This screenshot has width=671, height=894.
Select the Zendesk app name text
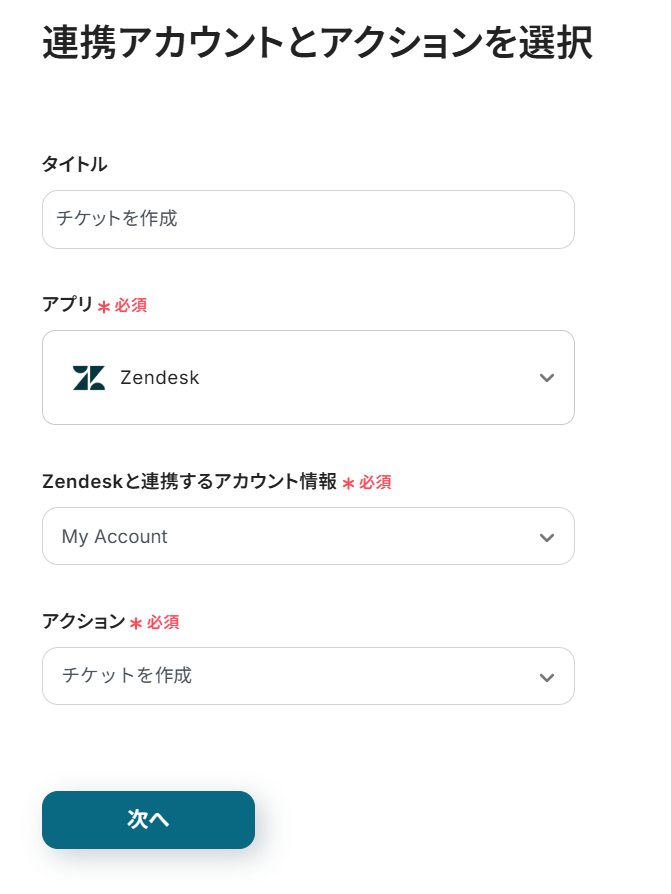point(160,378)
